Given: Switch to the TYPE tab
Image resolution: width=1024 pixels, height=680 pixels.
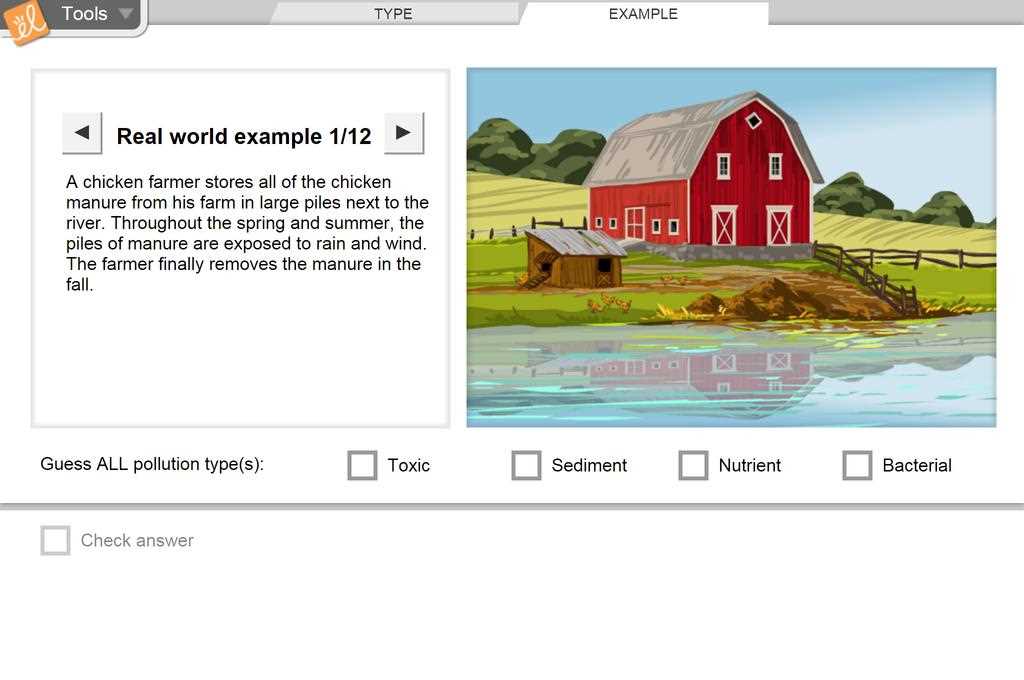Looking at the screenshot, I should [393, 14].
